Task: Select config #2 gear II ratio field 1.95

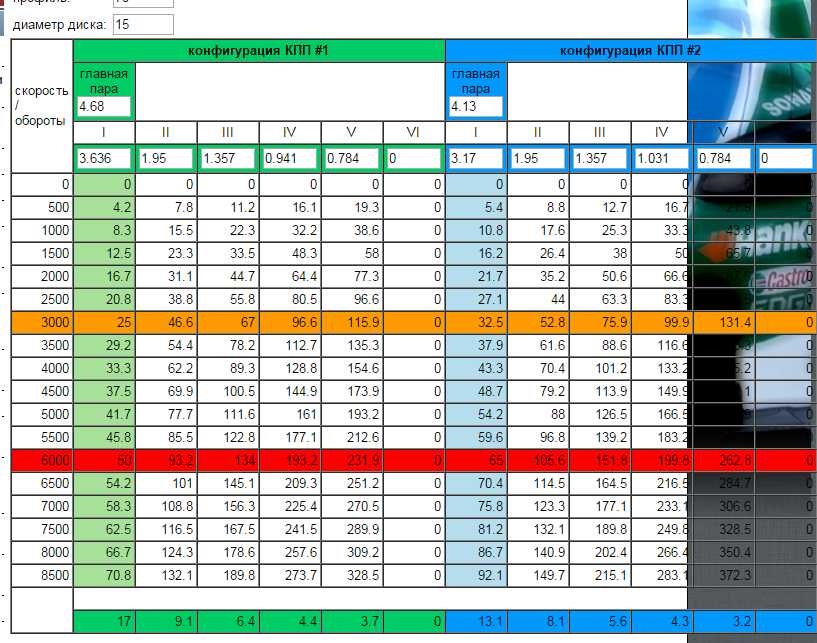Action: tap(538, 158)
